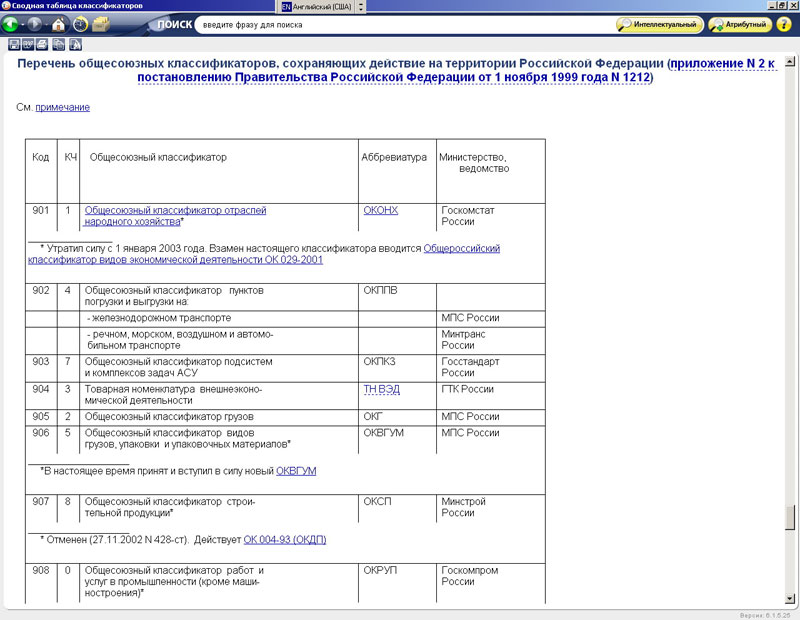The image size is (800, 620).
Task: Copy document using the copy icon
Action: pos(59,44)
